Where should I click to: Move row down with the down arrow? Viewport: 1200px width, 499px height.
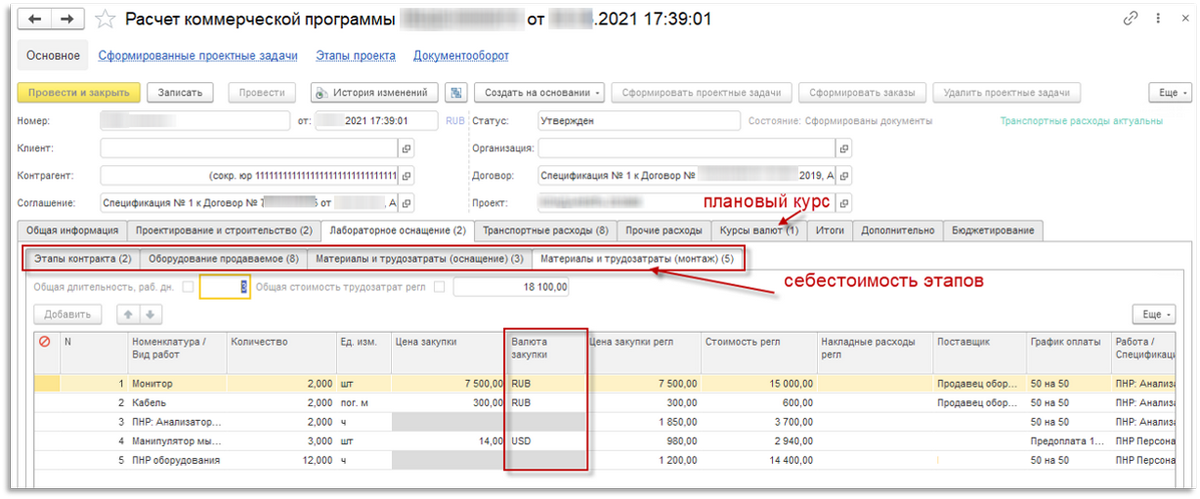[149, 315]
